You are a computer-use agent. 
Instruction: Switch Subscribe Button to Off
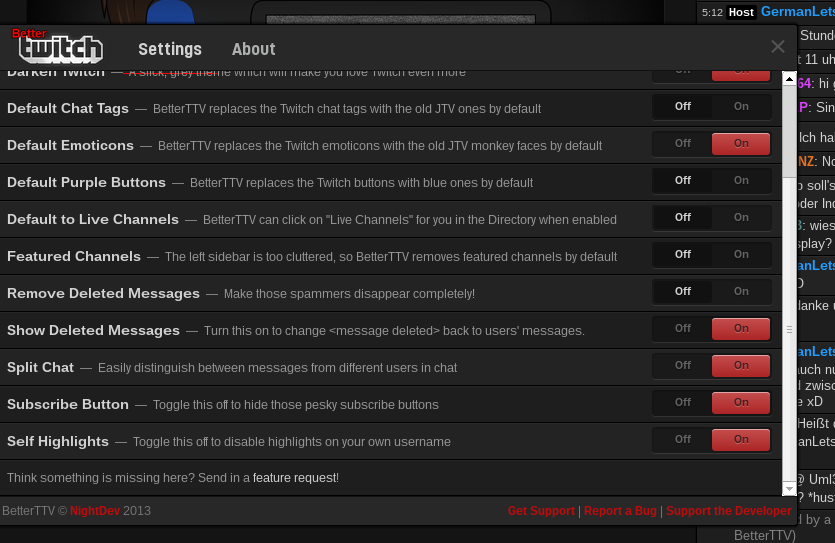coord(682,403)
